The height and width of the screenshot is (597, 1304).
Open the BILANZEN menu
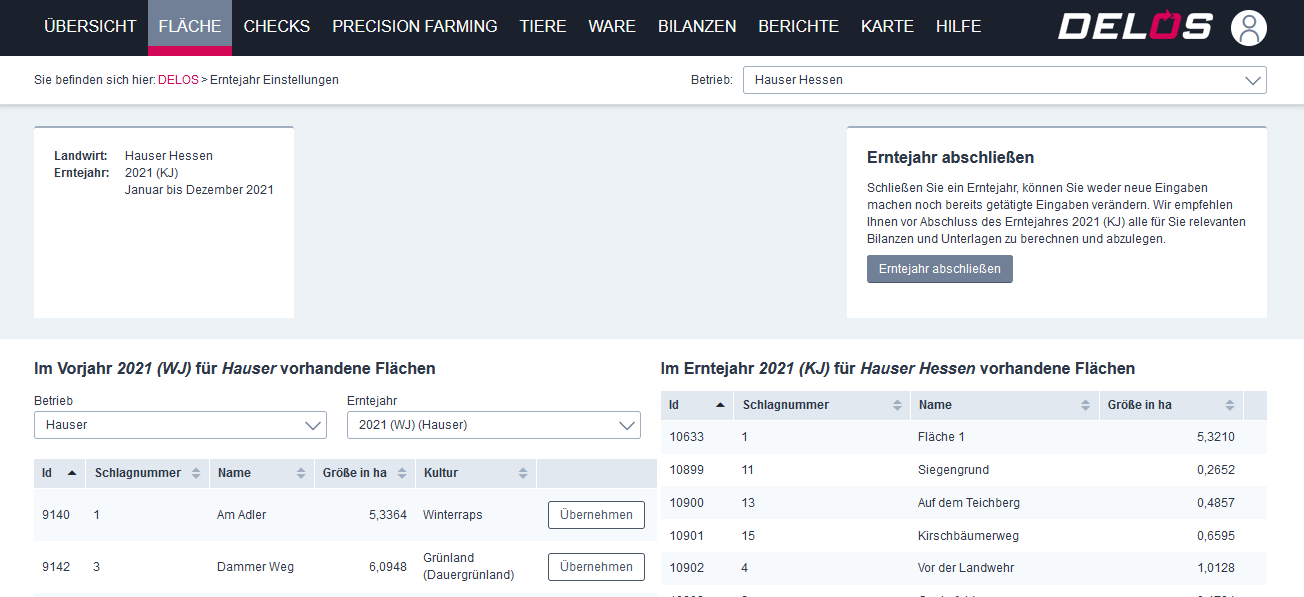[697, 27]
